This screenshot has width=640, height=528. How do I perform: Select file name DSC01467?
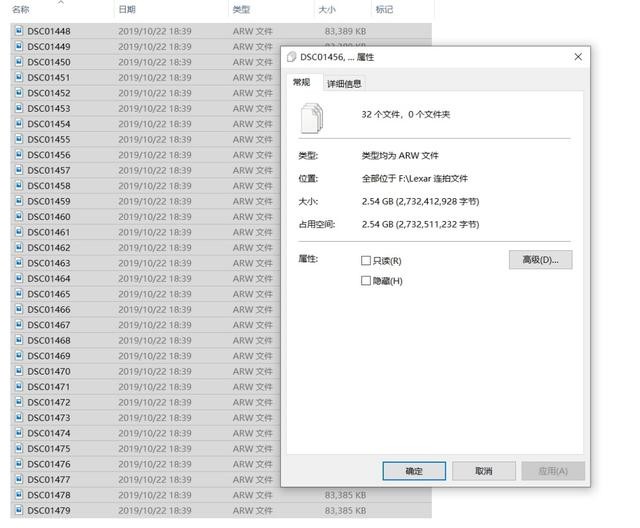(x=49, y=325)
